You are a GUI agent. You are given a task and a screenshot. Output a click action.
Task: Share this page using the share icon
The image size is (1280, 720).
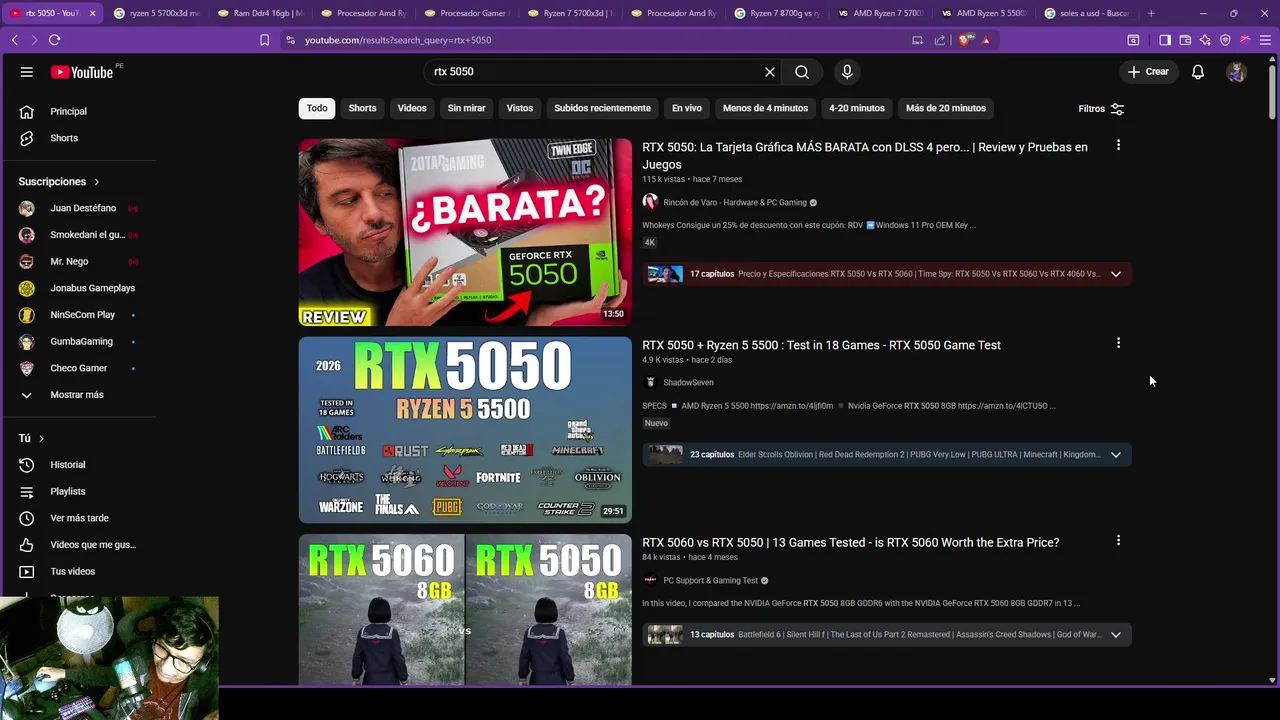coord(940,40)
